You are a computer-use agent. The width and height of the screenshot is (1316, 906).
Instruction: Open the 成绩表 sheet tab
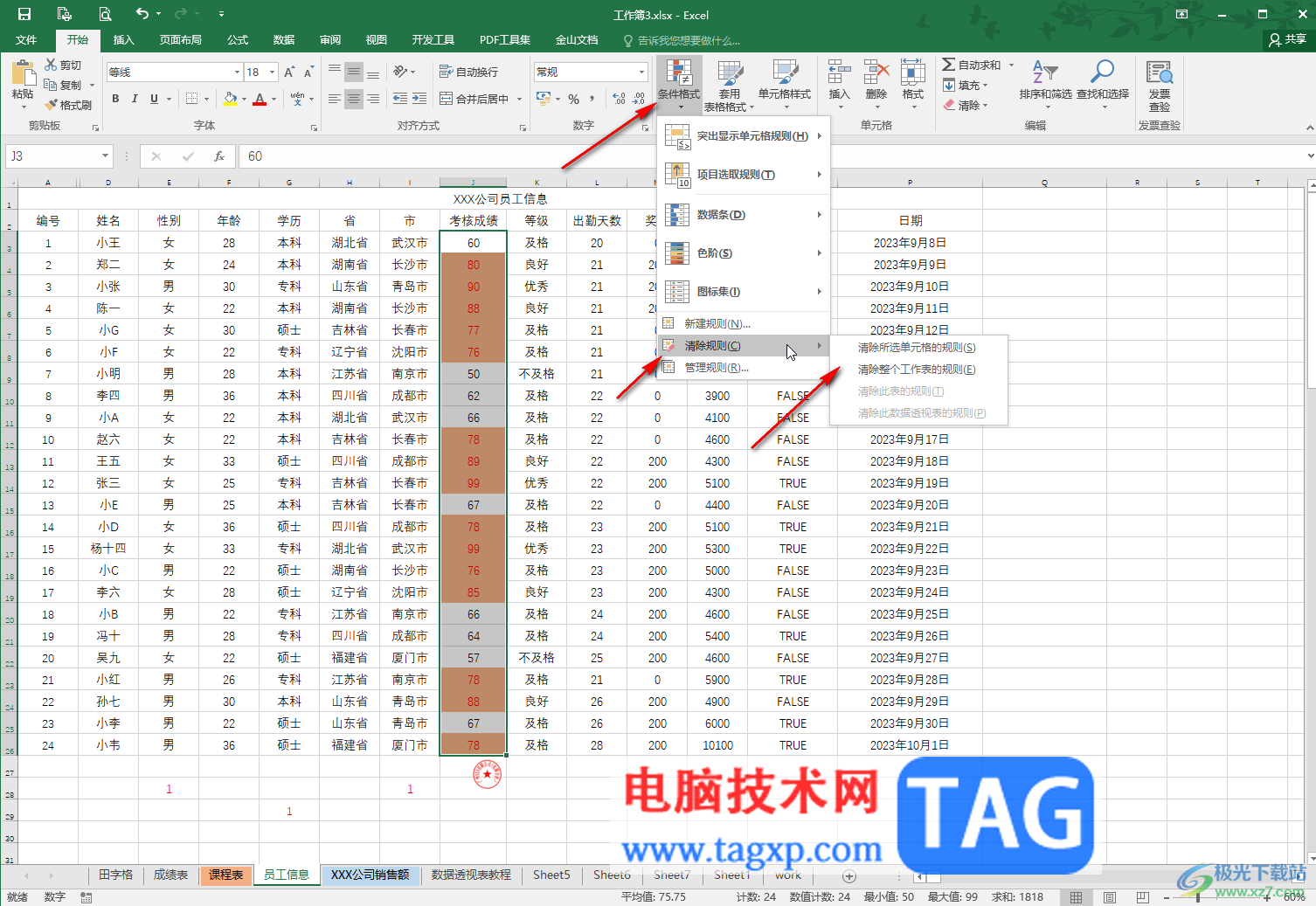tap(171, 875)
